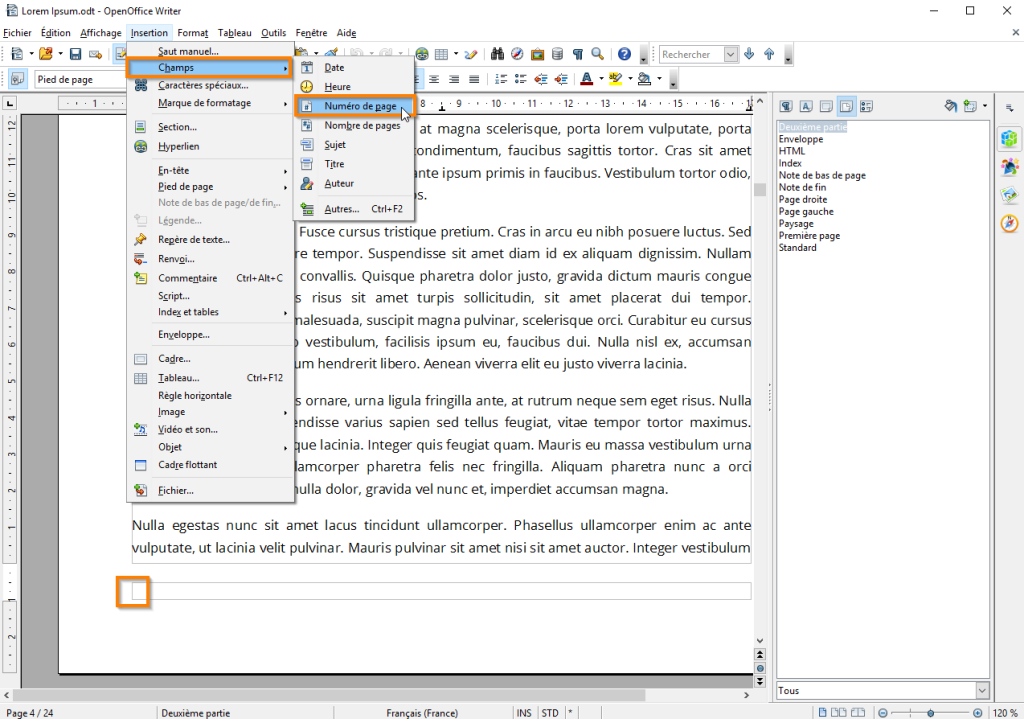This screenshot has height=719, width=1024.
Task: Open the Gallery picture icon in toolbar
Action: (537, 54)
